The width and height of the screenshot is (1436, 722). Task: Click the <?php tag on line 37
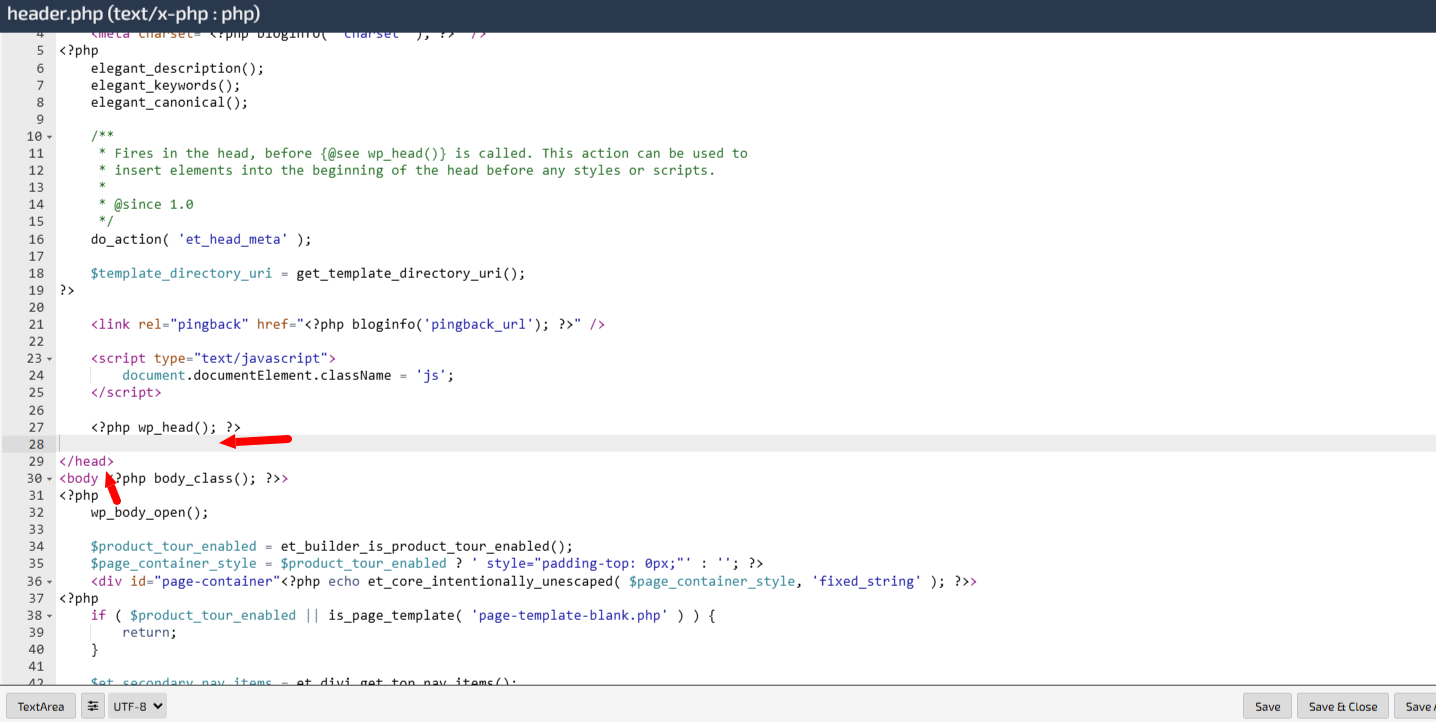tap(79, 598)
